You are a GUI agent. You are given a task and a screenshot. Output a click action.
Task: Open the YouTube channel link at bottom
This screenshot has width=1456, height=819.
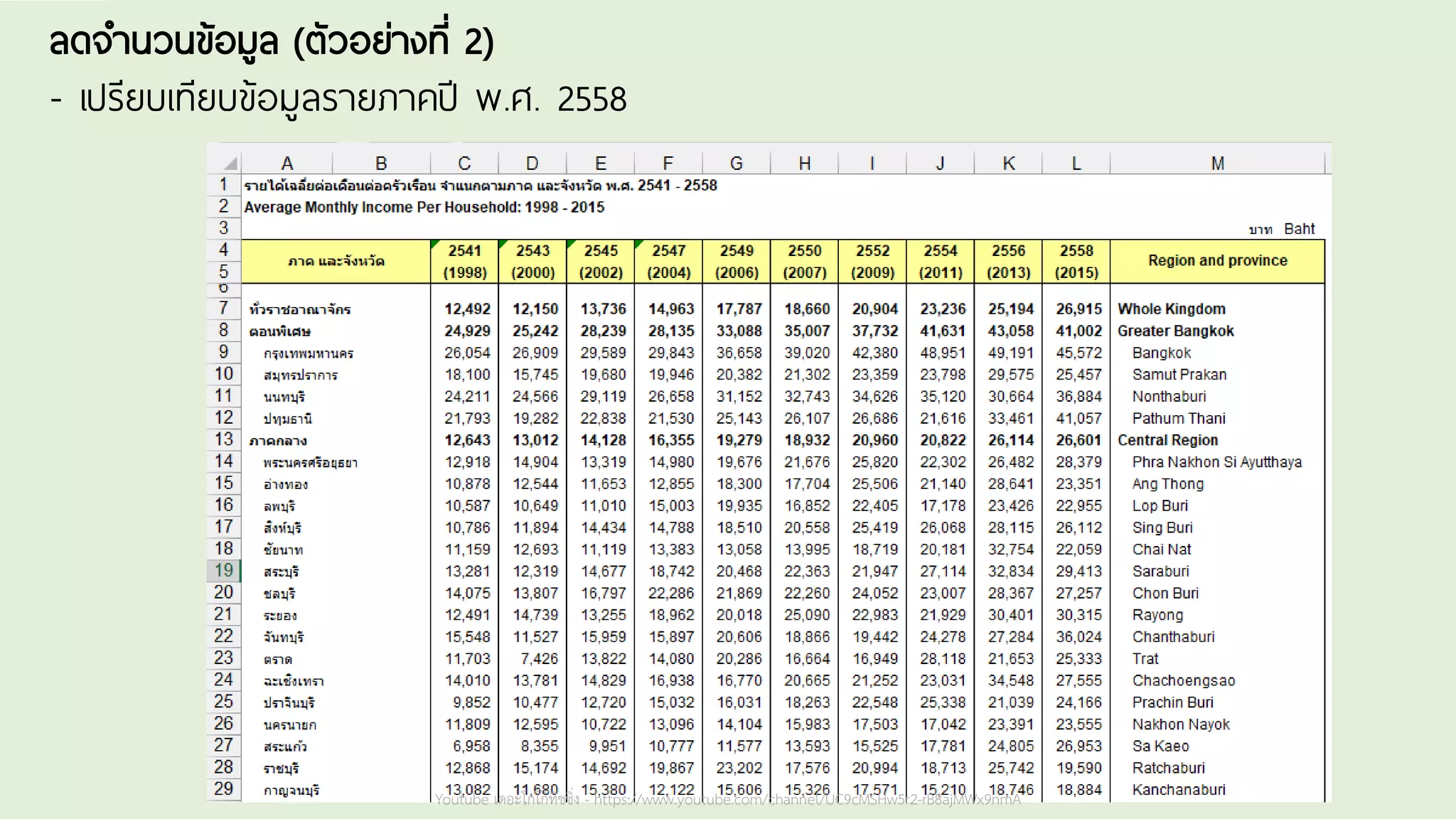pos(806,801)
